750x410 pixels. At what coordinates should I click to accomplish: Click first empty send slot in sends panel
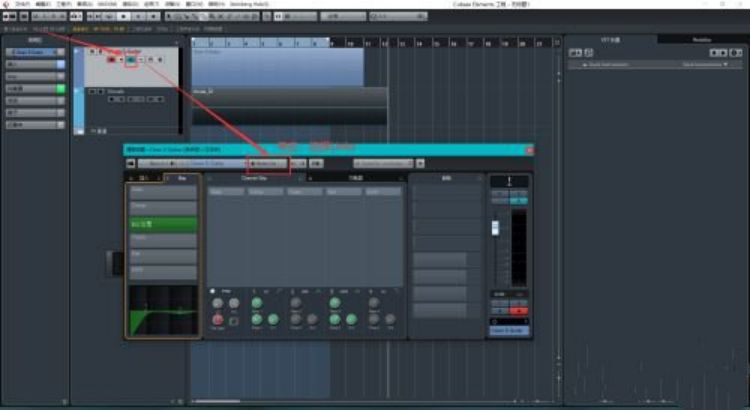pos(446,191)
